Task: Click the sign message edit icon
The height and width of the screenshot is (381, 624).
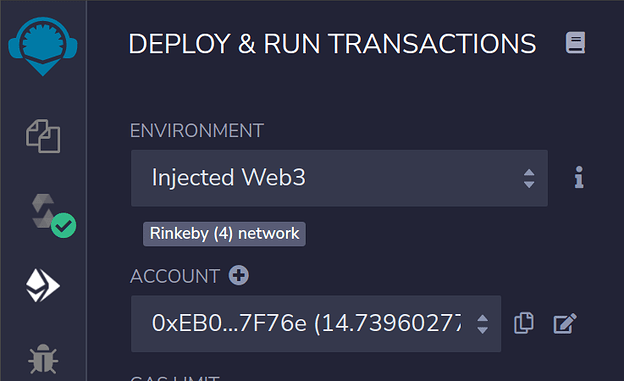Action: [x=565, y=323]
